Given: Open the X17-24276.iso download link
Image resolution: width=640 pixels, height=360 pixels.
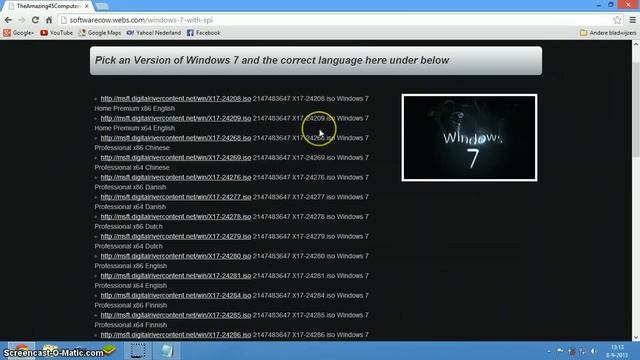Looking at the screenshot, I should (x=176, y=177).
